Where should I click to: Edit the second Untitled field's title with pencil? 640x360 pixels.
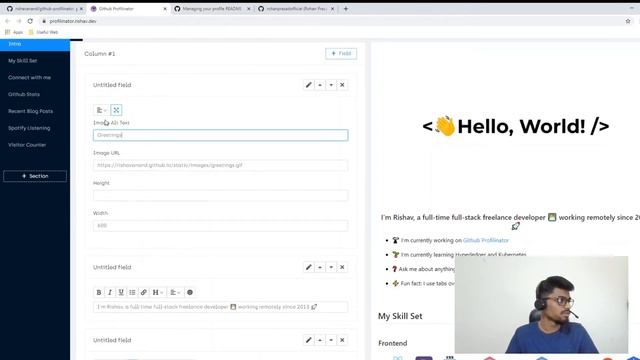tap(309, 267)
